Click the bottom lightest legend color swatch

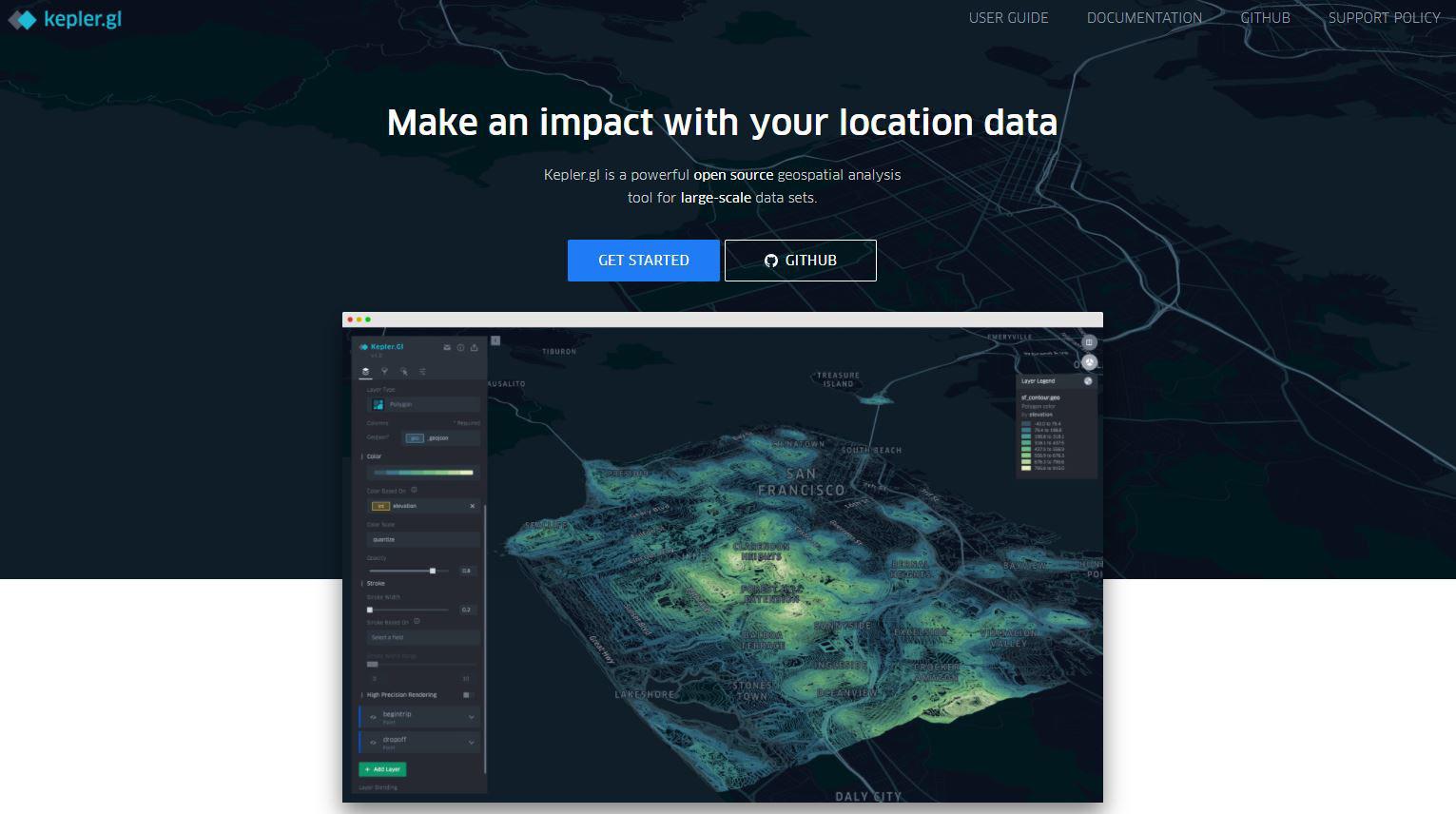(1026, 468)
